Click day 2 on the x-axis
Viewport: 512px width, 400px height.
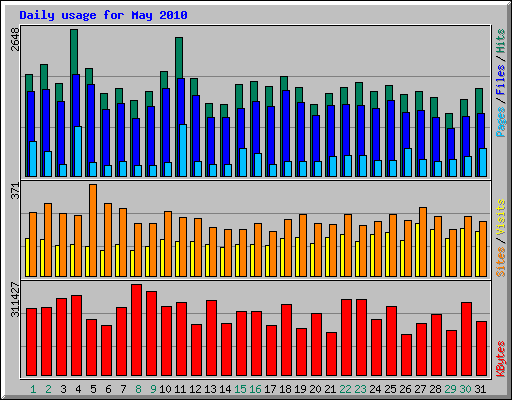point(48,389)
